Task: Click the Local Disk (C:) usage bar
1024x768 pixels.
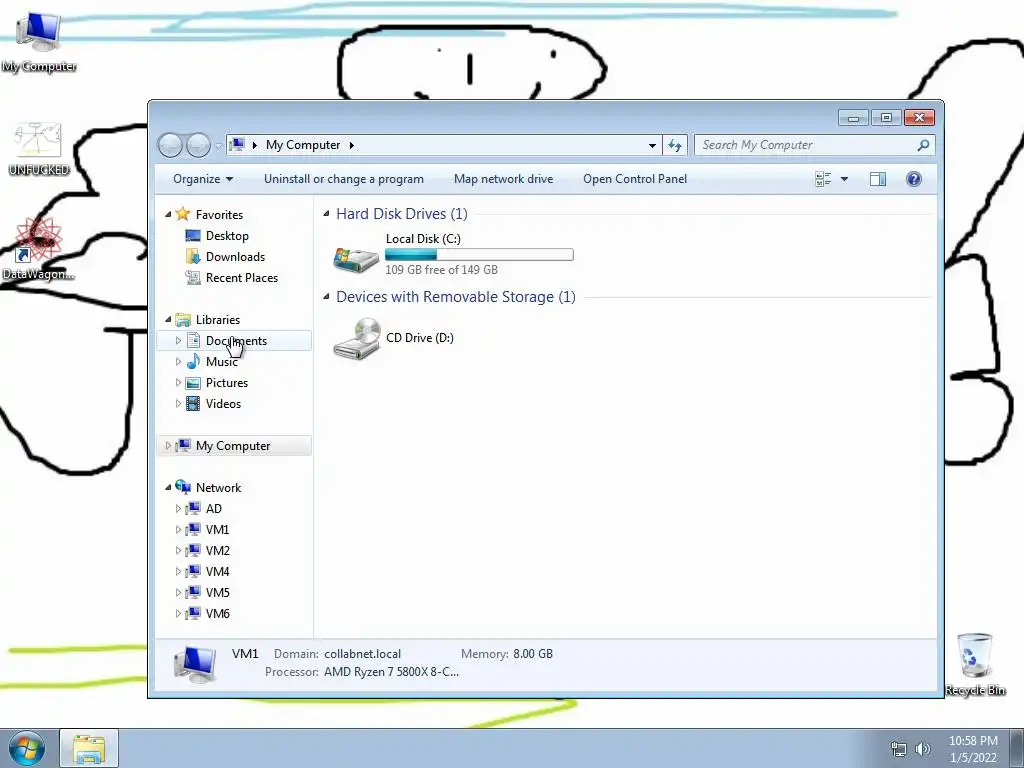Action: pos(479,255)
